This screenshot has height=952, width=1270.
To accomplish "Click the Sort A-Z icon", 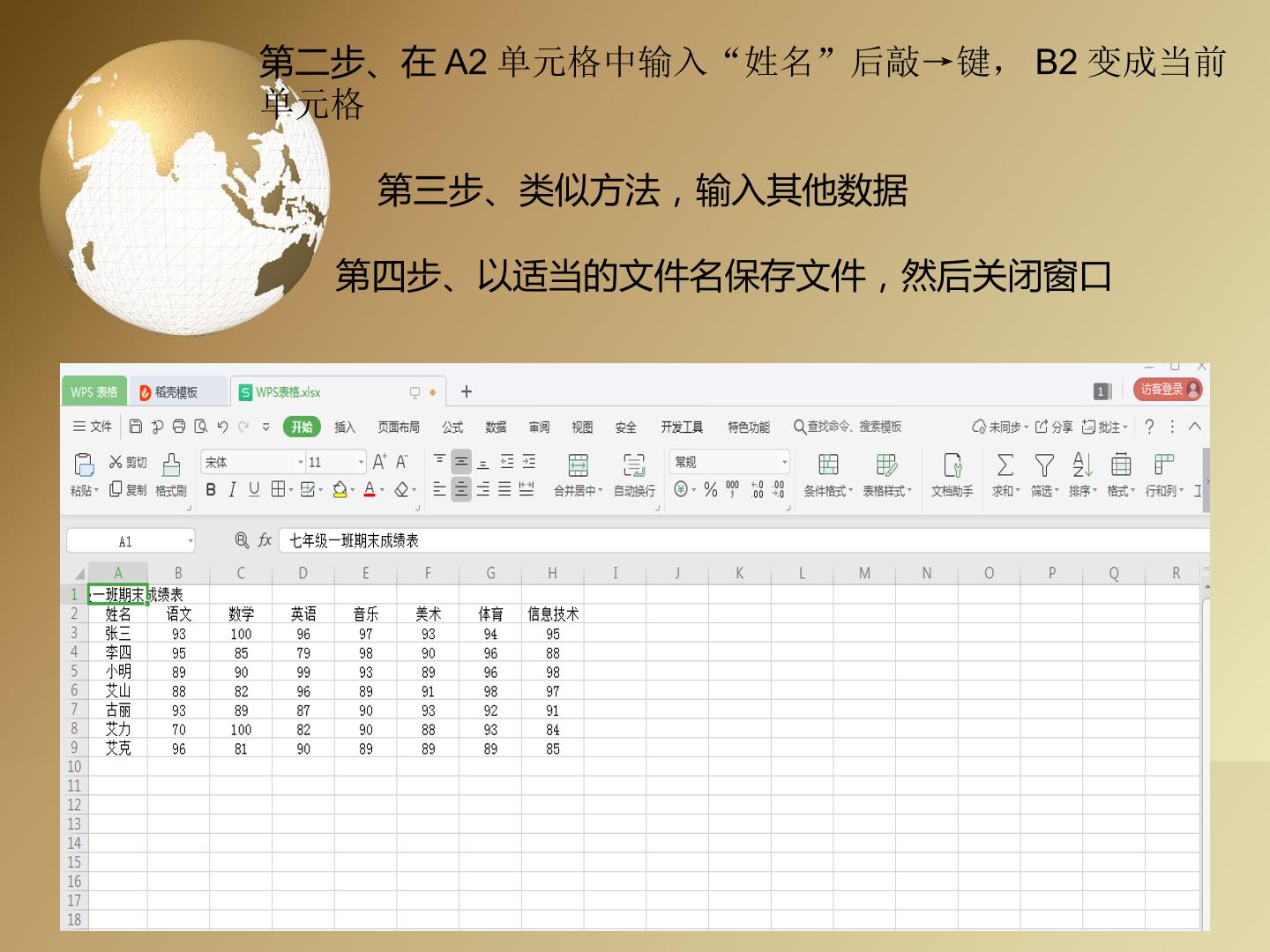I will click(x=1082, y=465).
